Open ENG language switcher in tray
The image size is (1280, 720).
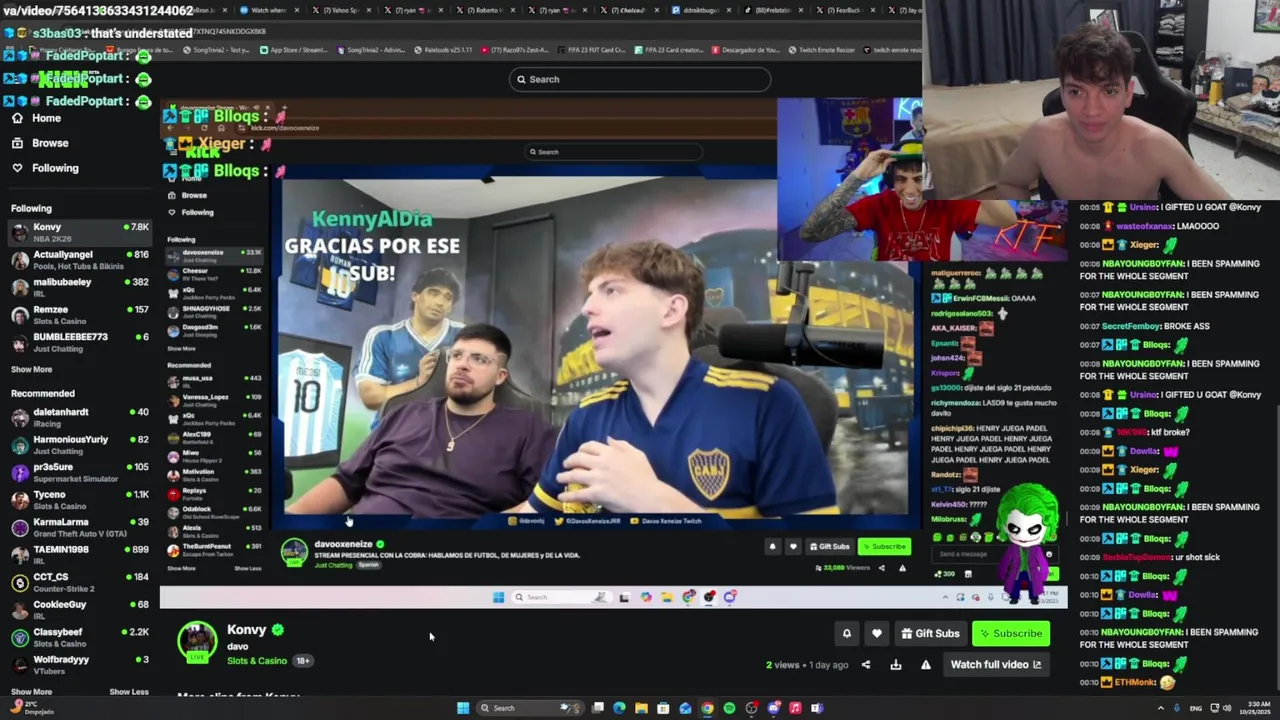tap(1196, 708)
